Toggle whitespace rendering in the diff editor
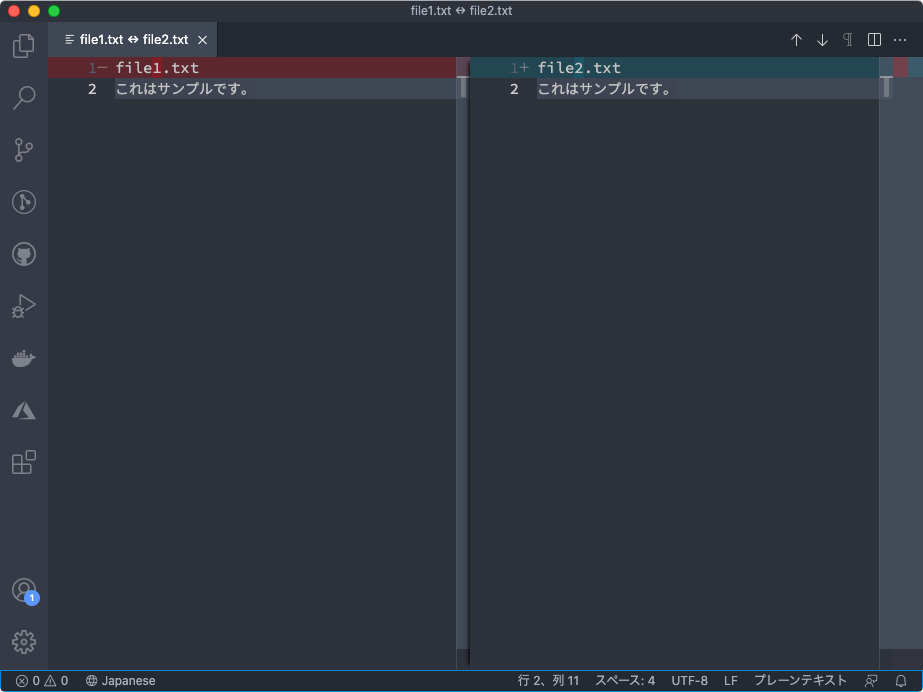 click(847, 39)
